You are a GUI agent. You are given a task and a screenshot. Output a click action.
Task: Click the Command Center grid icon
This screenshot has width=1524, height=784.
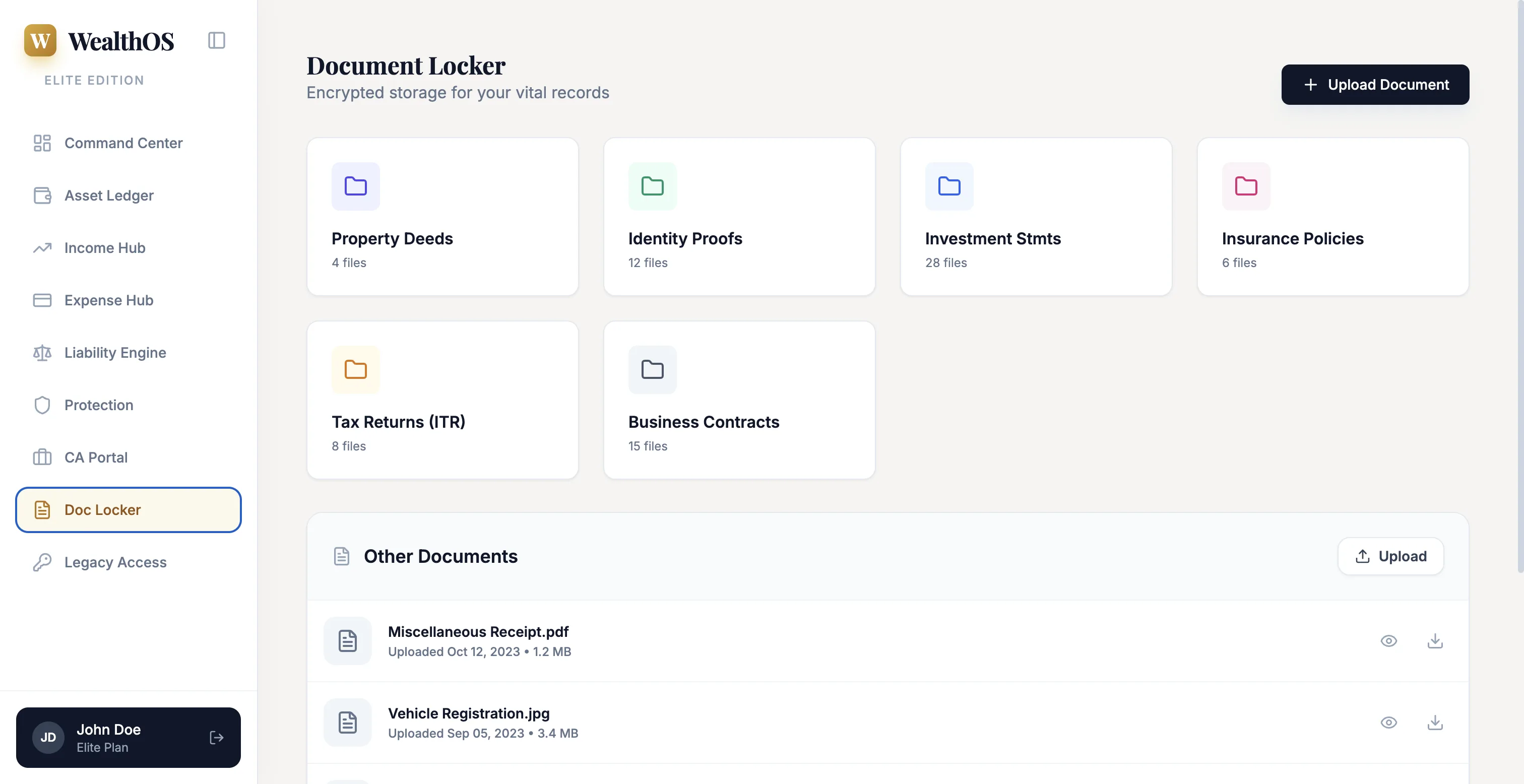[42, 143]
